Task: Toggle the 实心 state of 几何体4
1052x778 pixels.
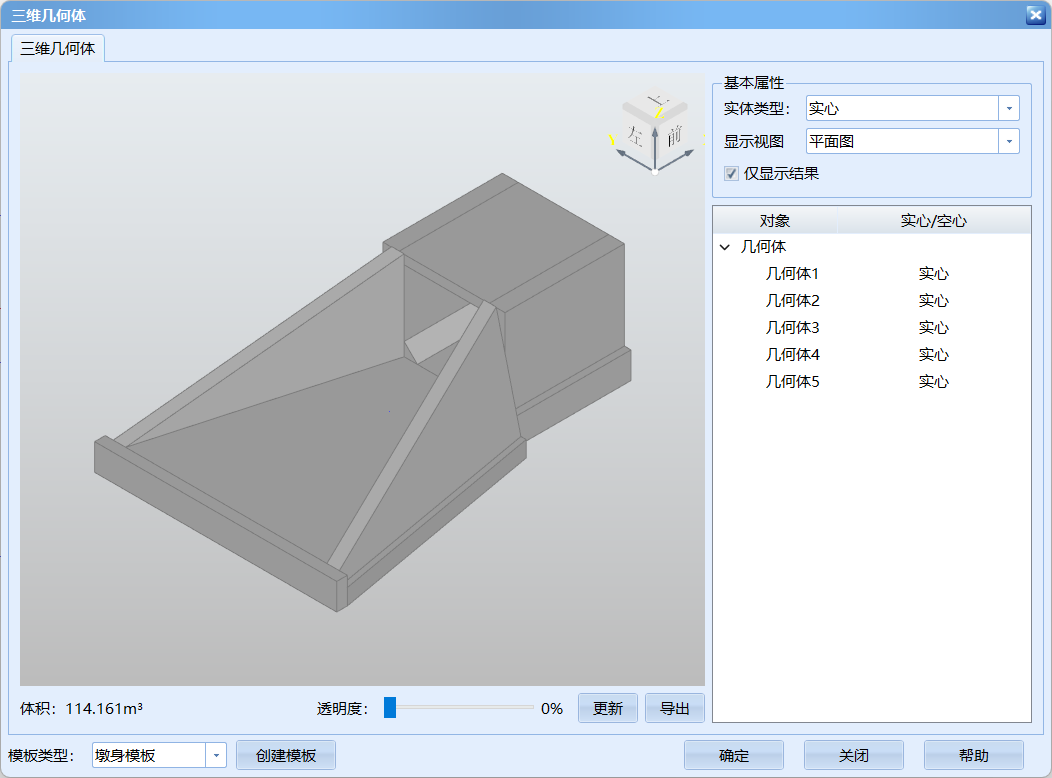Action: coord(933,354)
